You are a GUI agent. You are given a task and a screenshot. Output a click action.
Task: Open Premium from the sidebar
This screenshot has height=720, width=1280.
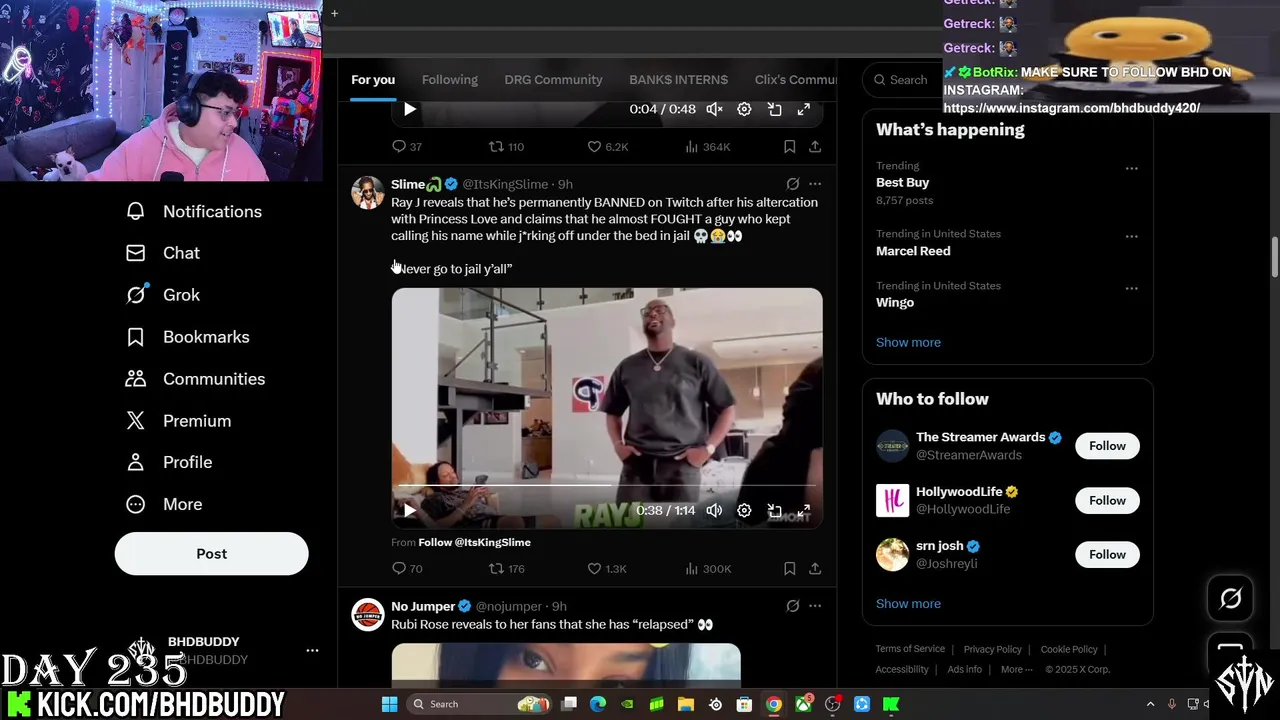pos(178,421)
